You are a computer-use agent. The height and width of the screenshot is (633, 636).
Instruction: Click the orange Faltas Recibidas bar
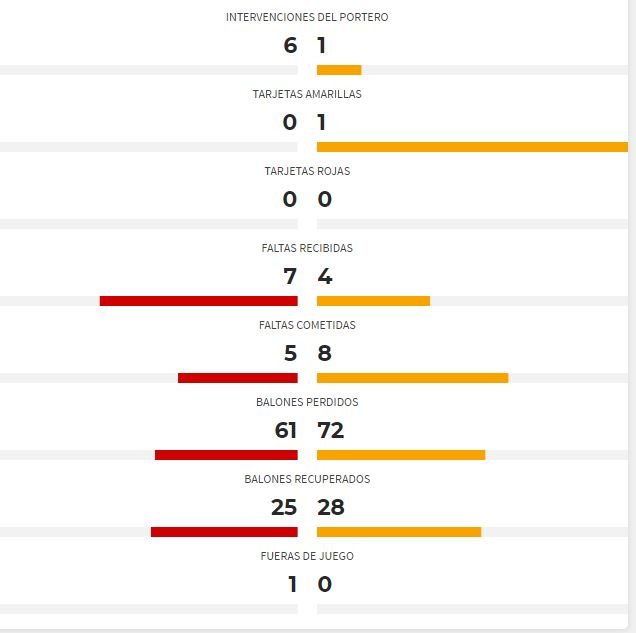tap(374, 301)
